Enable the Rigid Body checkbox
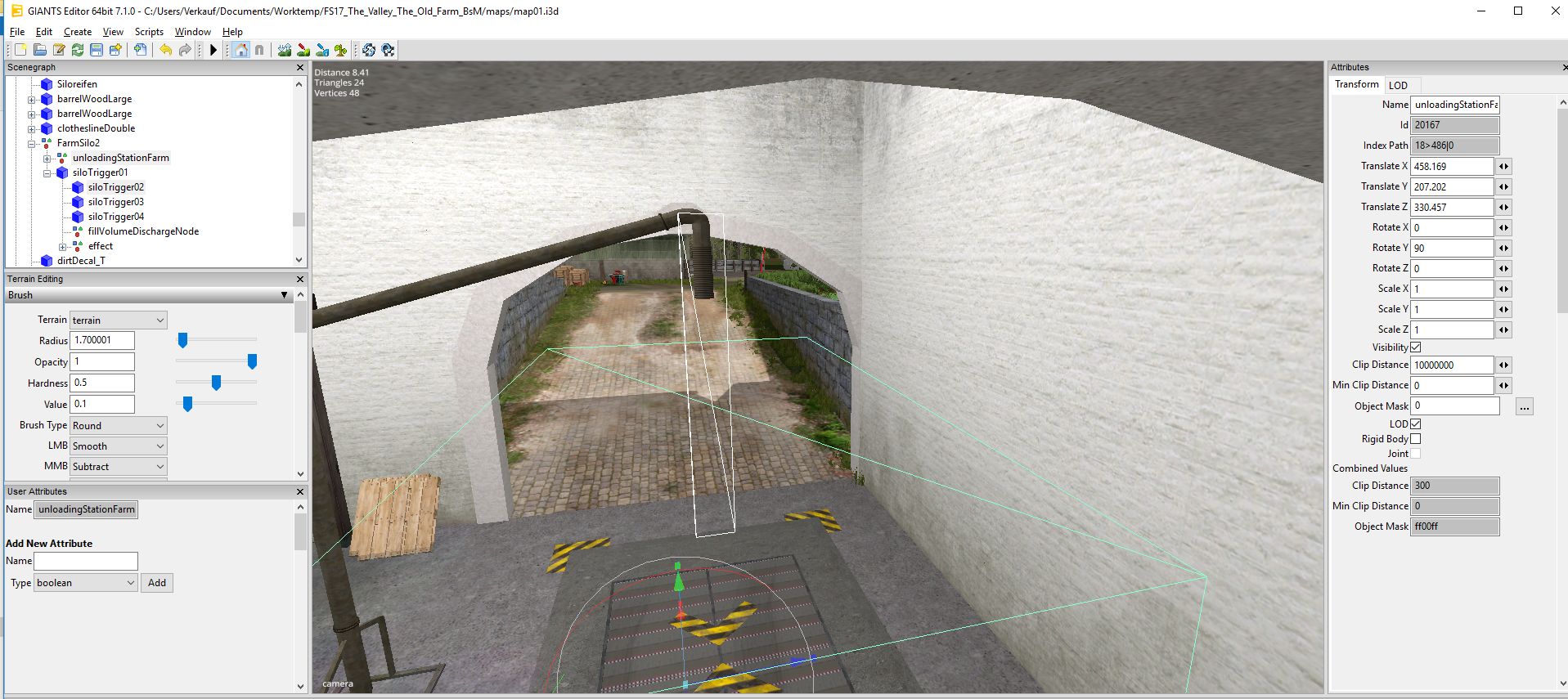 click(1415, 439)
